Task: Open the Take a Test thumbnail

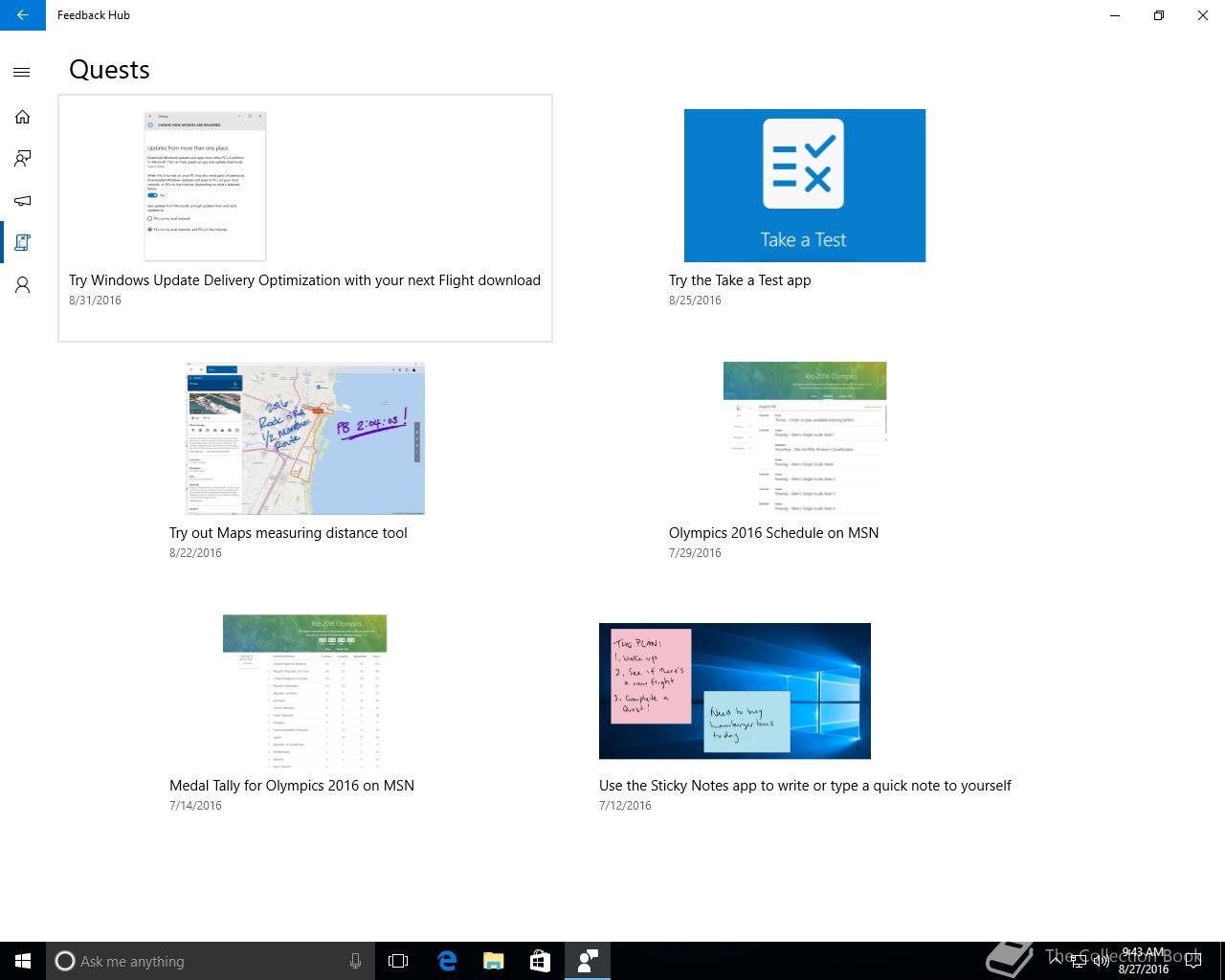Action: (x=805, y=186)
